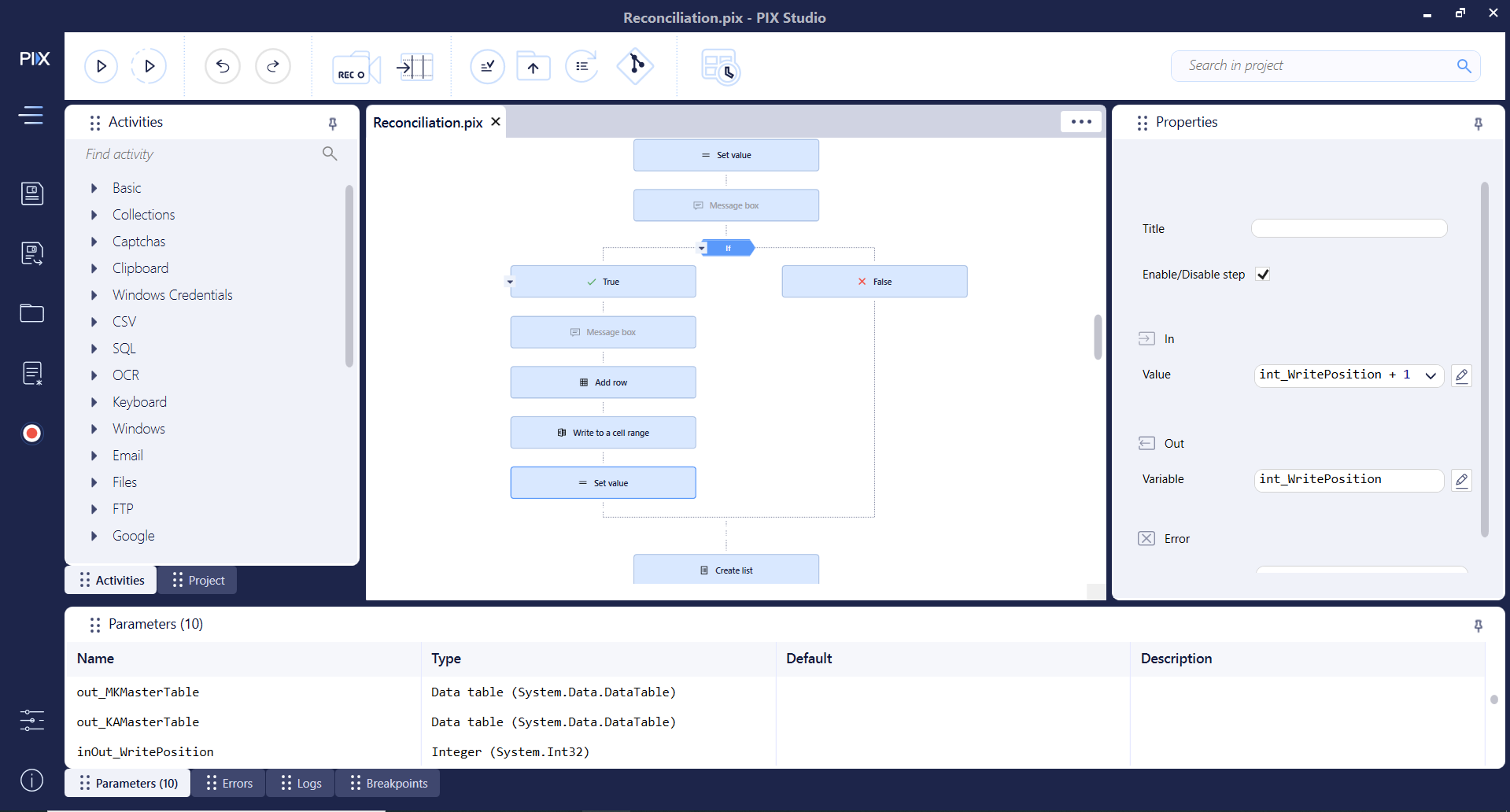Expand the Email activities group

coord(94,456)
